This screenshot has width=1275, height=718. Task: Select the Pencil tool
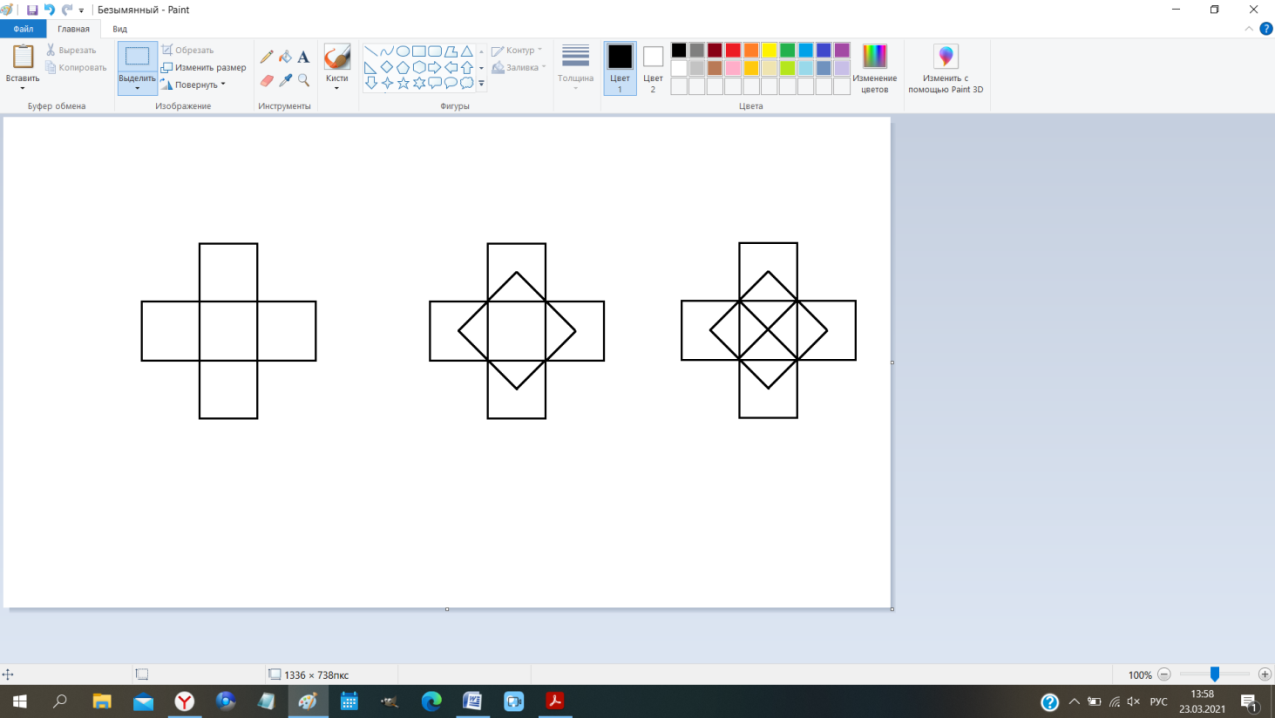(x=267, y=57)
